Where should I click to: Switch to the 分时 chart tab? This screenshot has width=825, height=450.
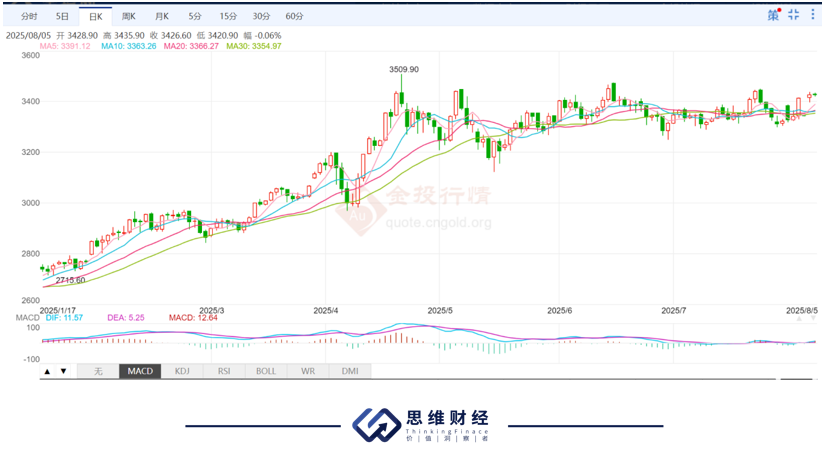click(29, 17)
